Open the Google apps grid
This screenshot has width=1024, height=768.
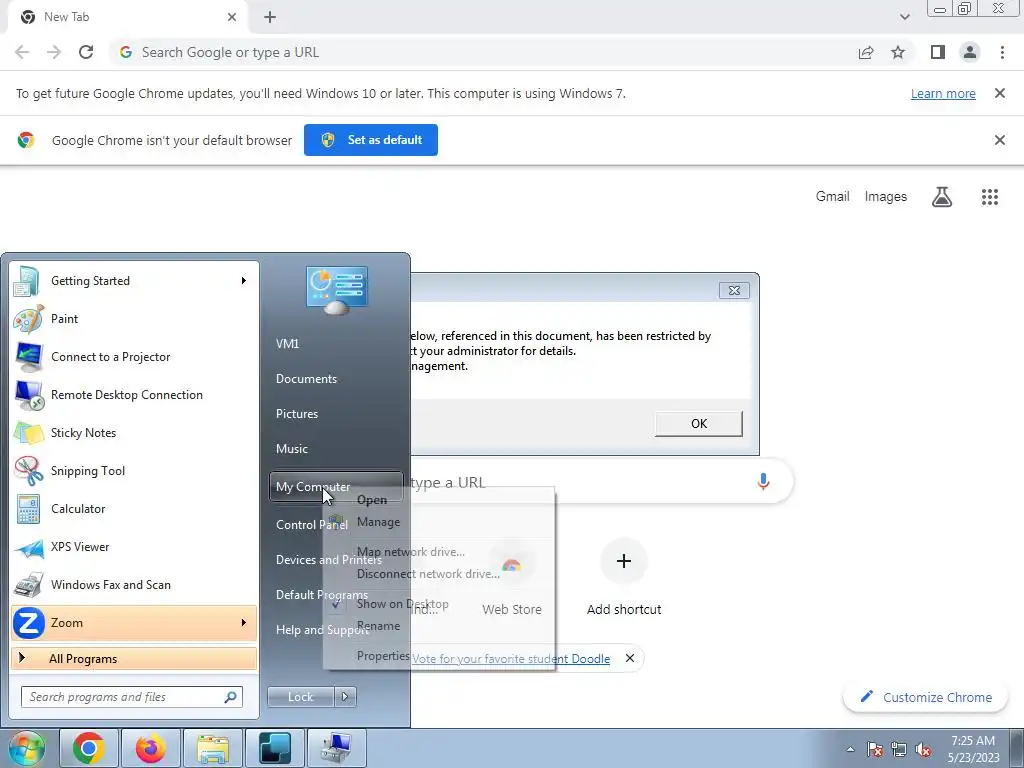pyautogui.click(x=990, y=197)
